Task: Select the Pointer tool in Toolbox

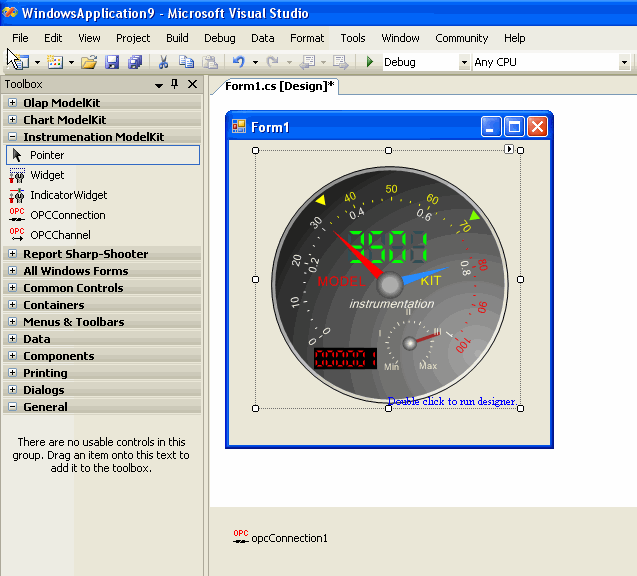Action: (x=103, y=155)
